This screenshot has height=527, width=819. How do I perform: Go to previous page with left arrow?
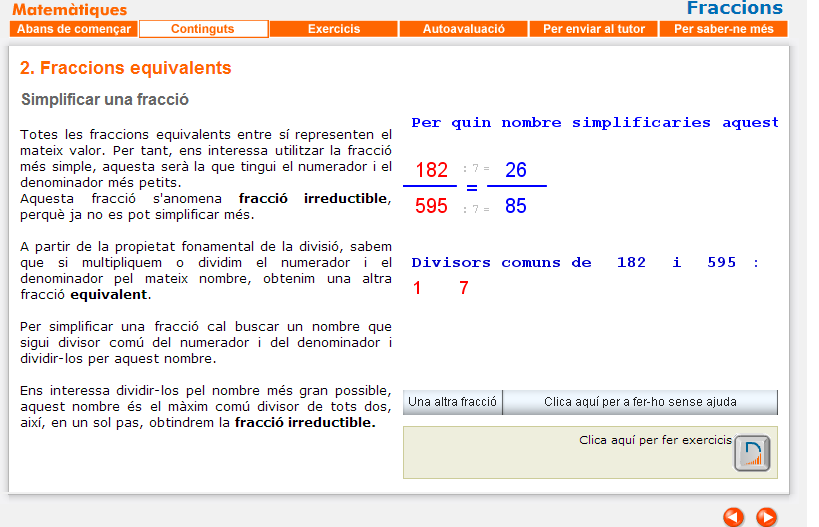tap(734, 516)
